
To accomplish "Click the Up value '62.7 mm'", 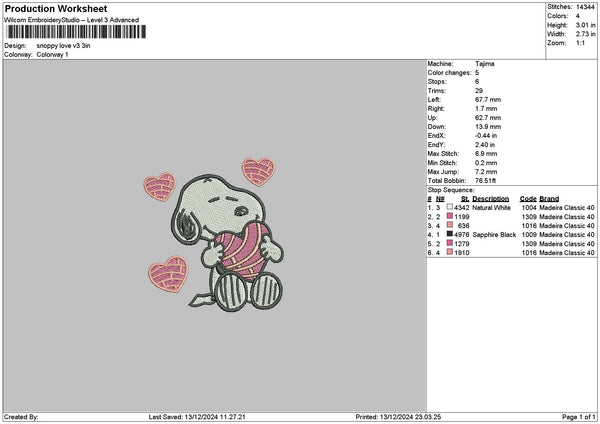I will (x=488, y=117).
